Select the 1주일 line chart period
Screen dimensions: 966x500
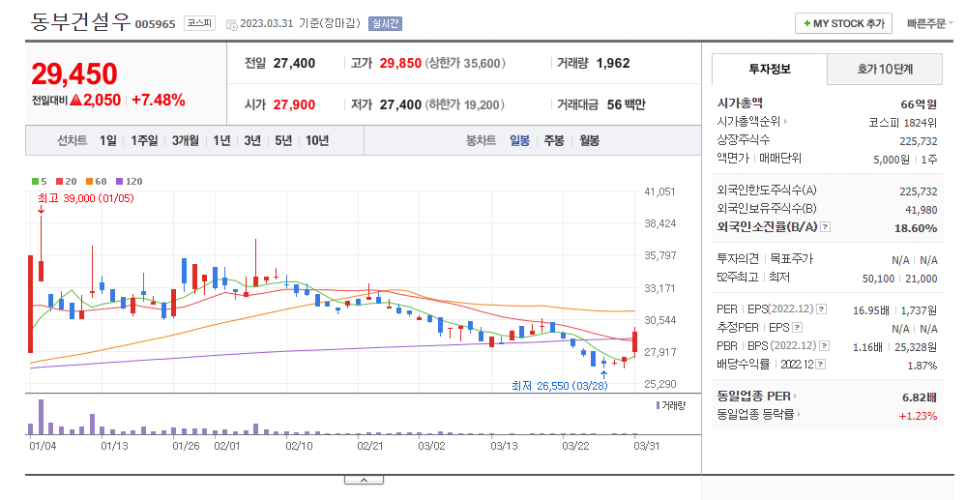point(144,140)
